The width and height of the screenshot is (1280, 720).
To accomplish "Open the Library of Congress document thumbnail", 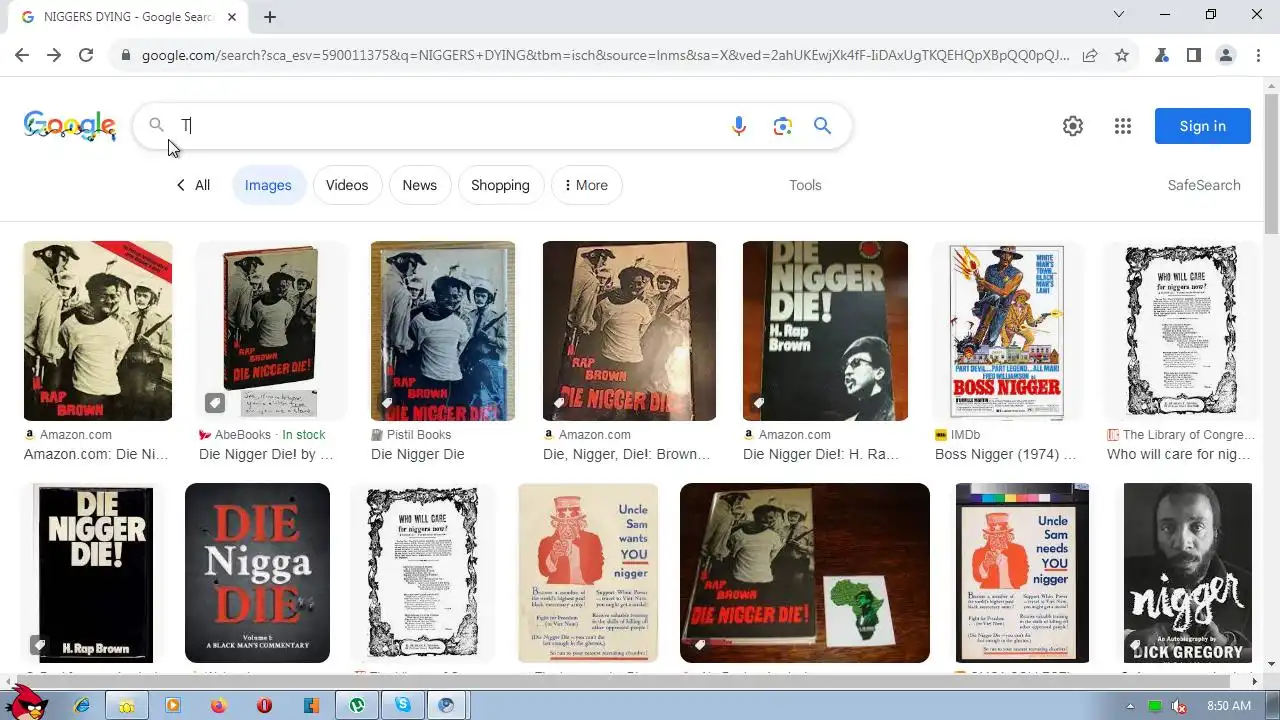I will coord(1180,331).
